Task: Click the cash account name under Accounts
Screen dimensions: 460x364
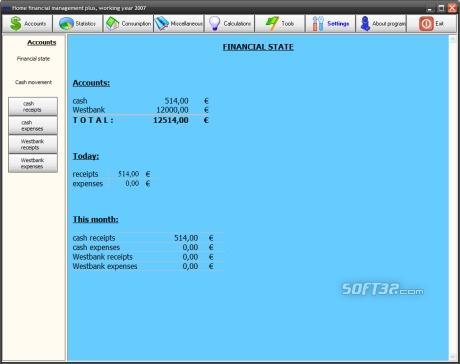Action: point(80,101)
